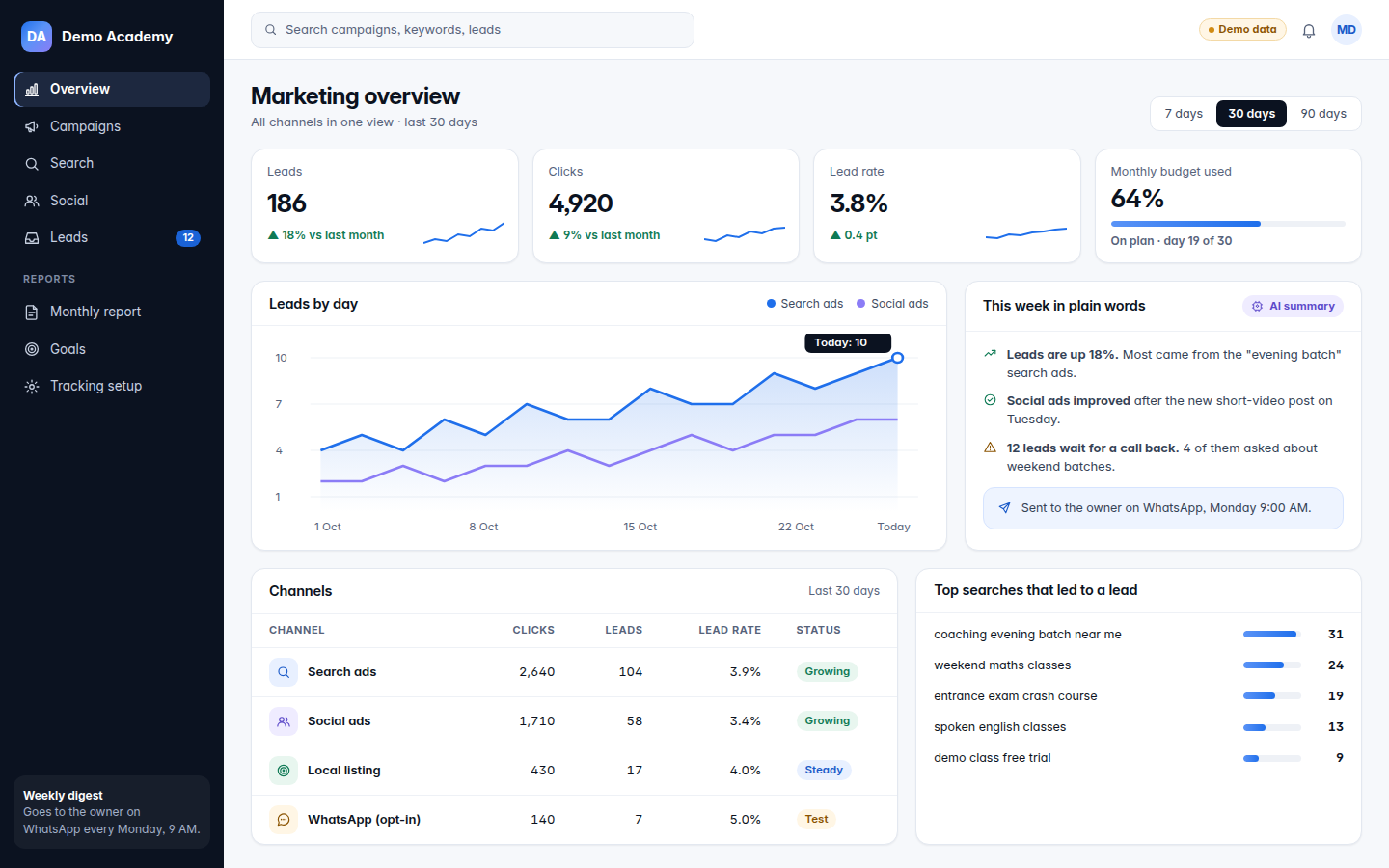Click the Search ads channel icon
The height and width of the screenshot is (868, 1389).
284,672
